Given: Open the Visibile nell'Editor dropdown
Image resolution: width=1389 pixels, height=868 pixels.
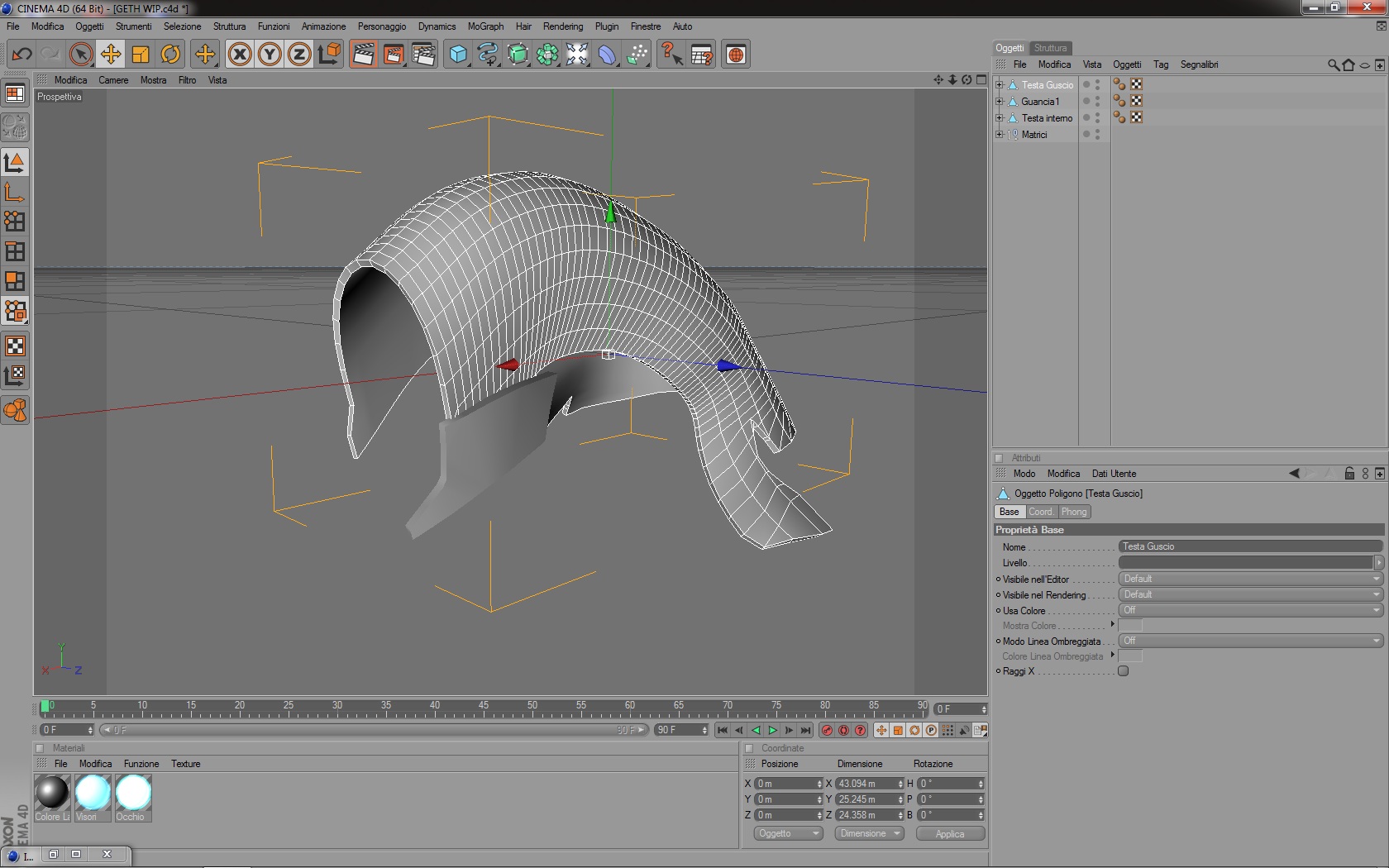Looking at the screenshot, I should [x=1250, y=579].
